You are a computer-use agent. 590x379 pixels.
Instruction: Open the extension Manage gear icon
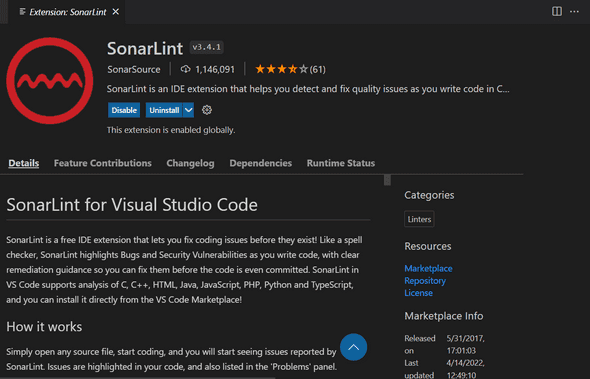coord(207,110)
